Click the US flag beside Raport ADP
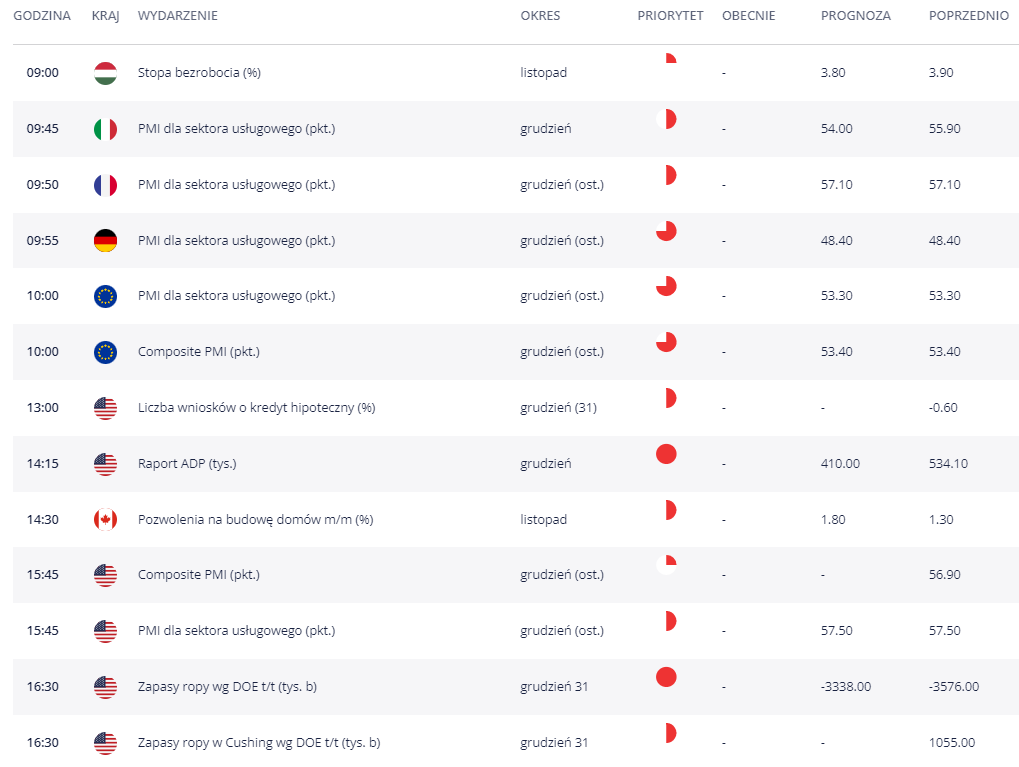This screenshot has height=767, width=1019. 105,463
